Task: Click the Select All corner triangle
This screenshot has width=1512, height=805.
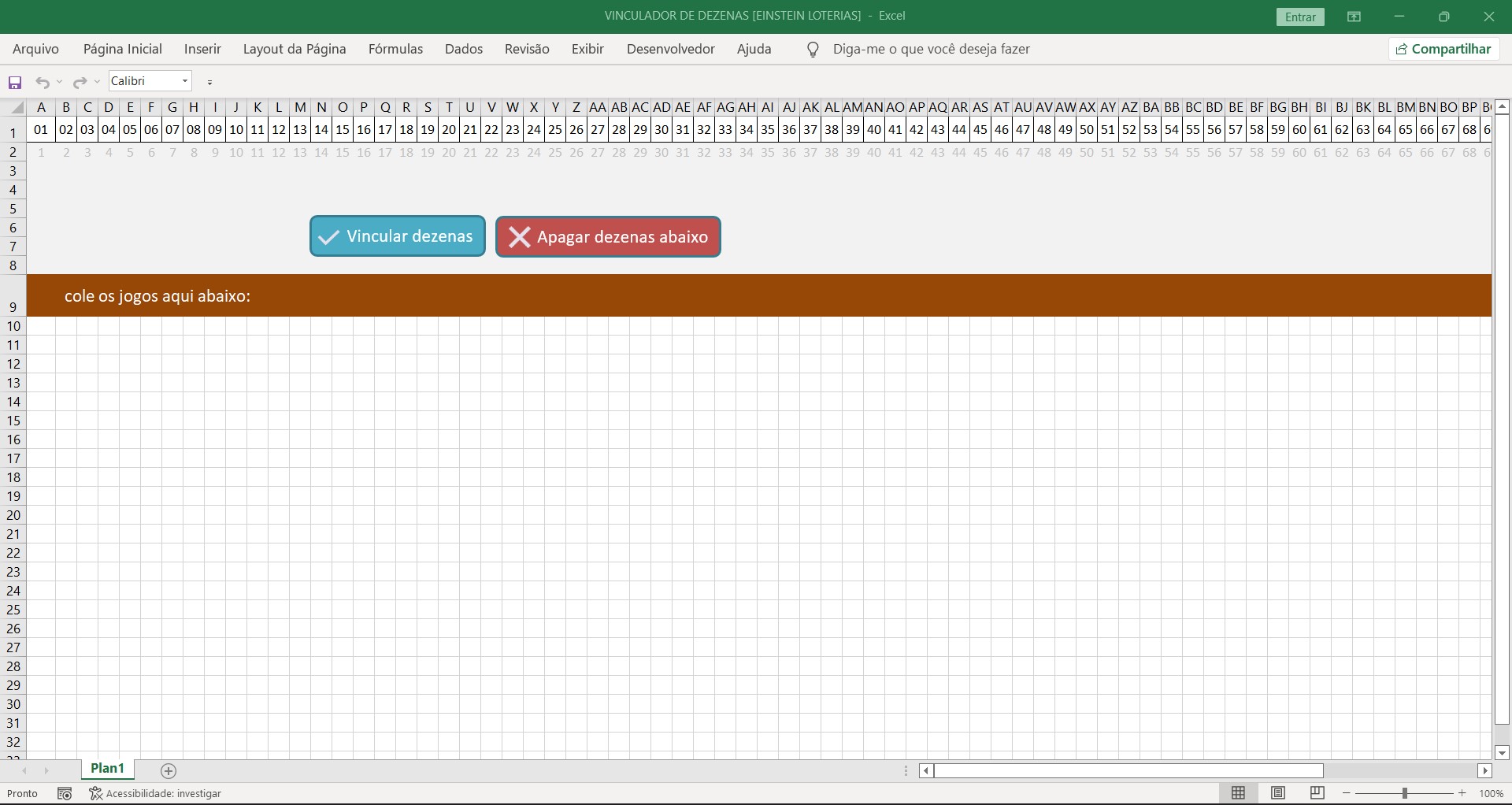Action: (15, 108)
